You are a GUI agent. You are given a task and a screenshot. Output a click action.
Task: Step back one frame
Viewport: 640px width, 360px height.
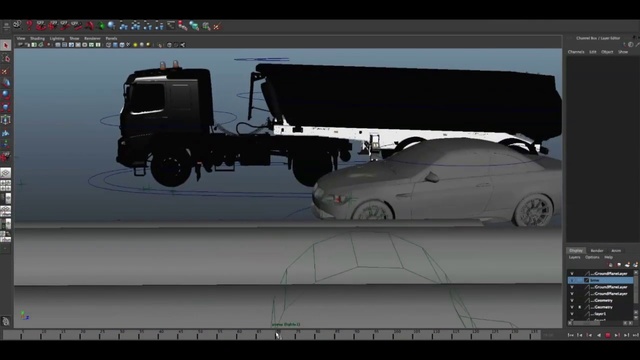[580, 335]
